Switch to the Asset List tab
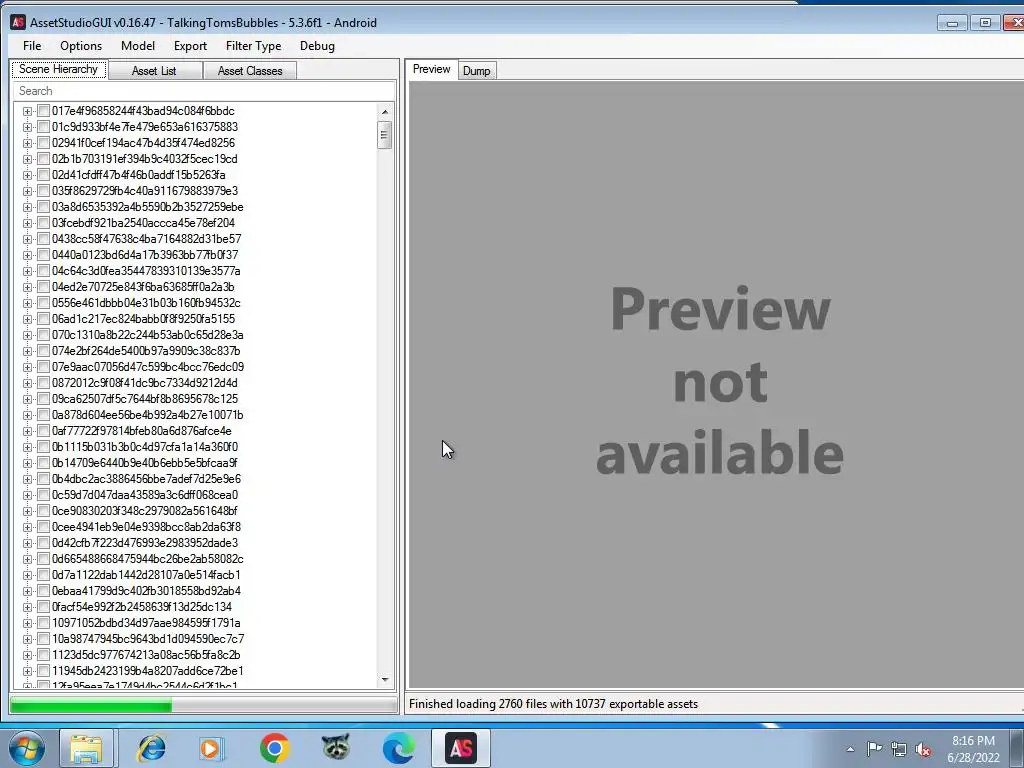Image resolution: width=1024 pixels, height=768 pixels. pos(154,71)
